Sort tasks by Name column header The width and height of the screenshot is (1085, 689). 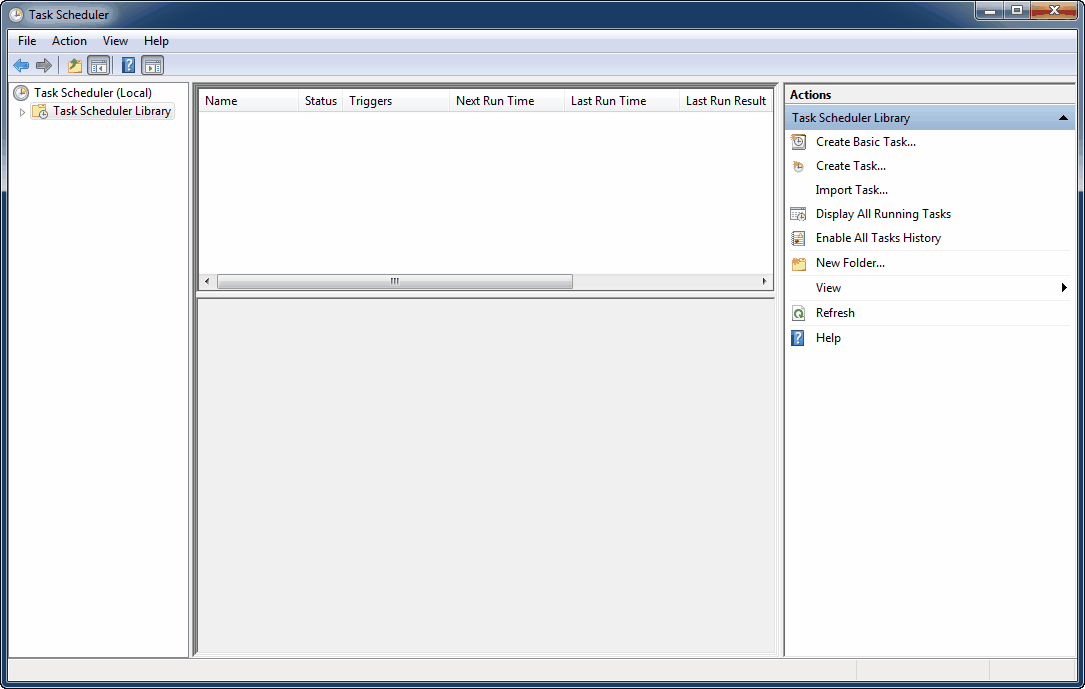click(x=249, y=101)
